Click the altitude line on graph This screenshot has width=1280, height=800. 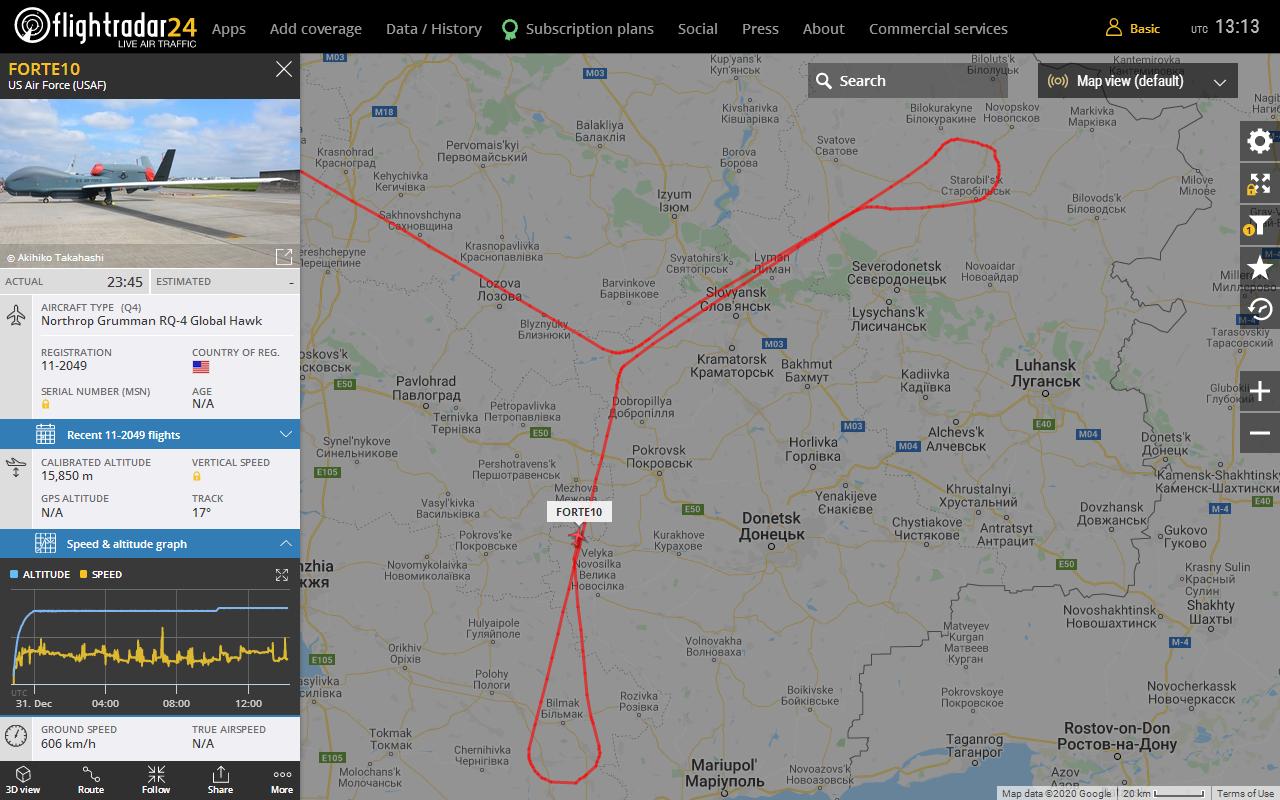150,609
